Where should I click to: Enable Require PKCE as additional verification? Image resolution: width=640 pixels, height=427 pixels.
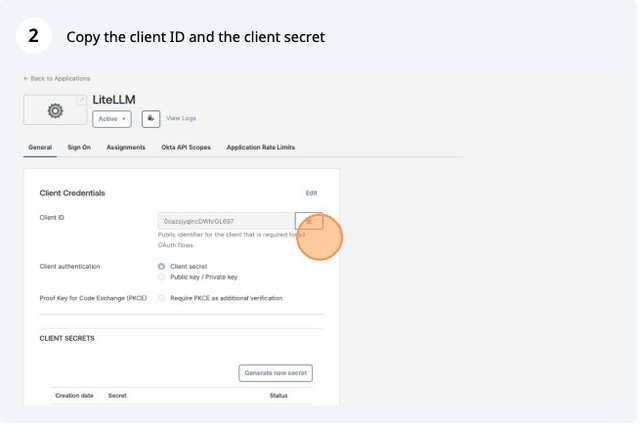tap(161, 298)
